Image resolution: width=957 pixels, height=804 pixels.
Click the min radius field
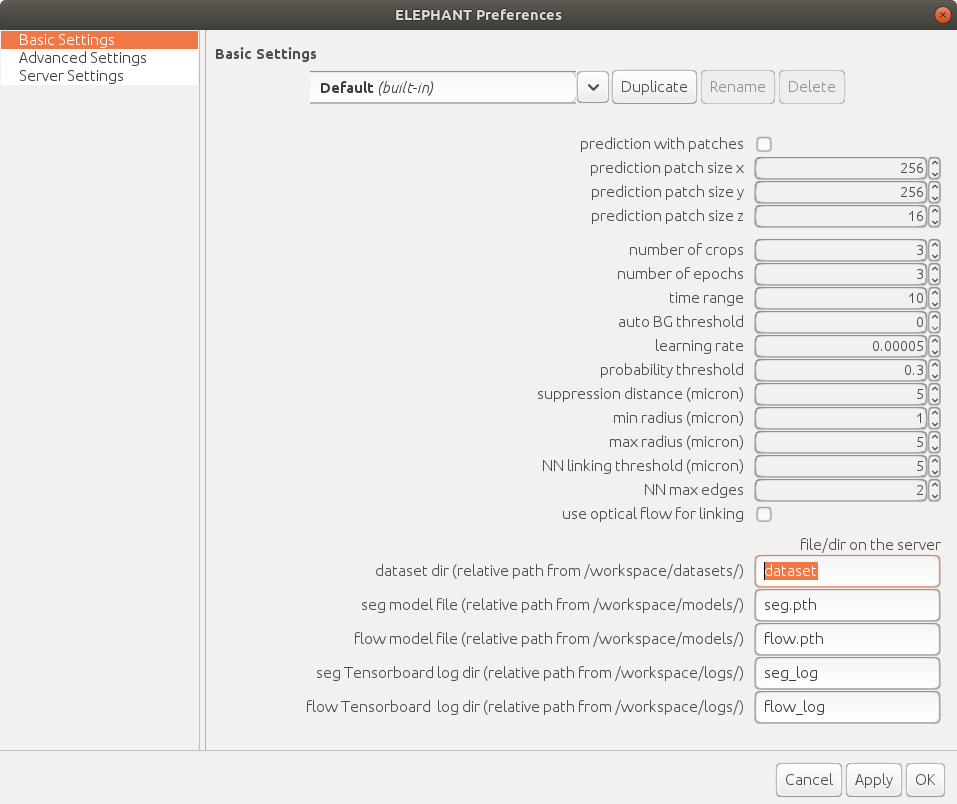pyautogui.click(x=840, y=418)
